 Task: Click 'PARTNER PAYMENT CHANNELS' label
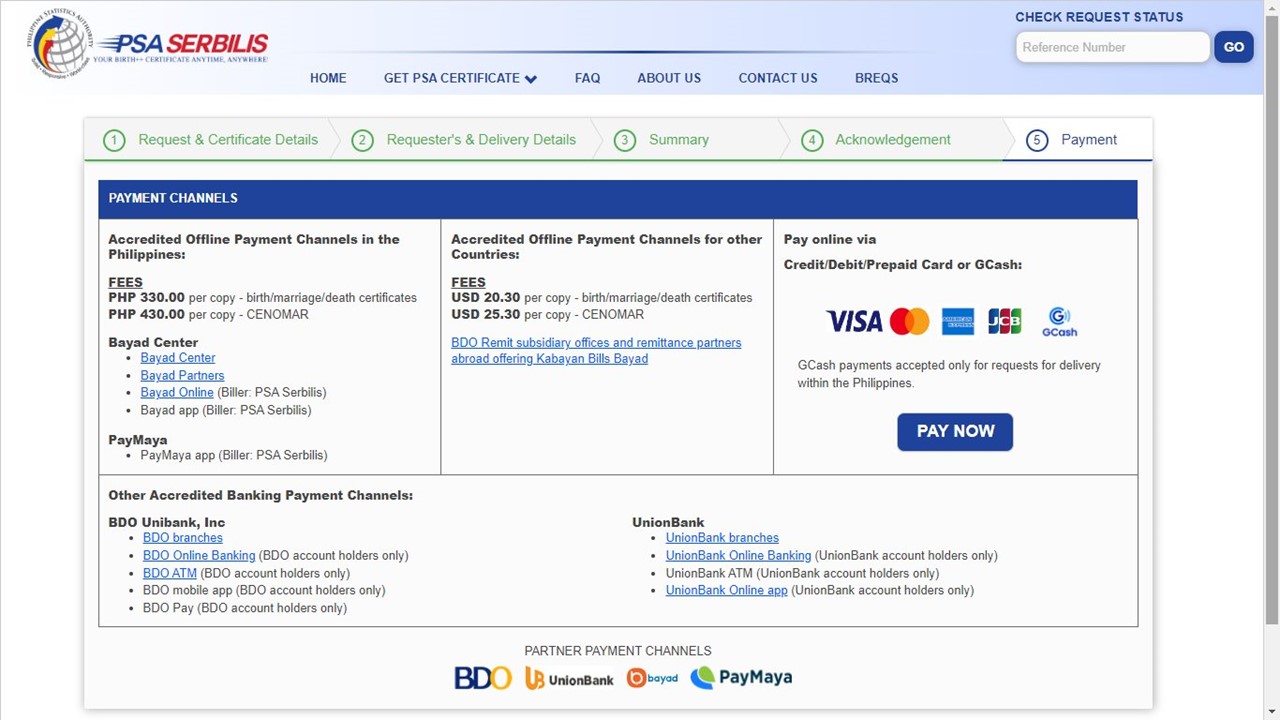click(x=618, y=651)
